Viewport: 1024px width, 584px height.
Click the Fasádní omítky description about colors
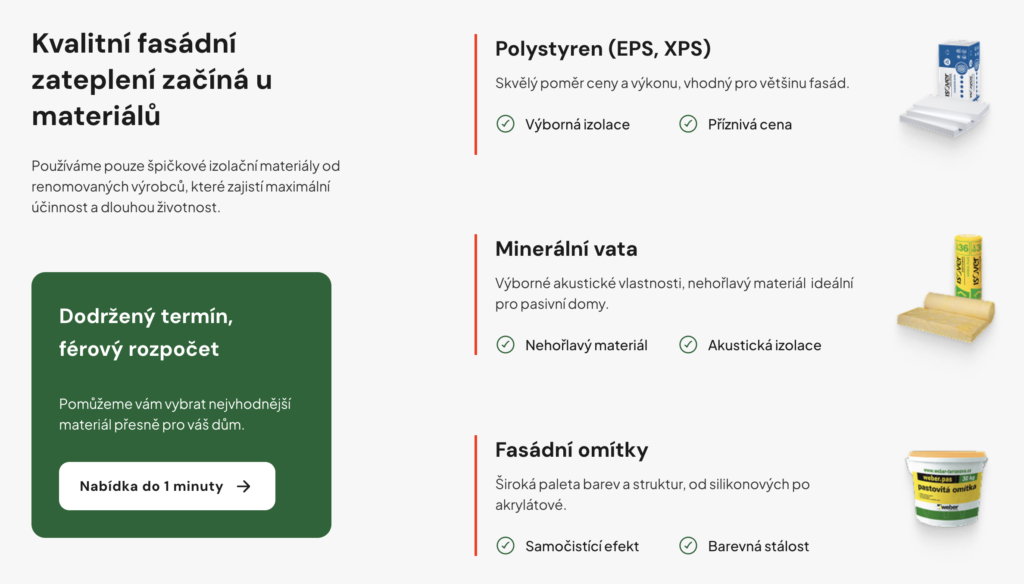click(652, 494)
